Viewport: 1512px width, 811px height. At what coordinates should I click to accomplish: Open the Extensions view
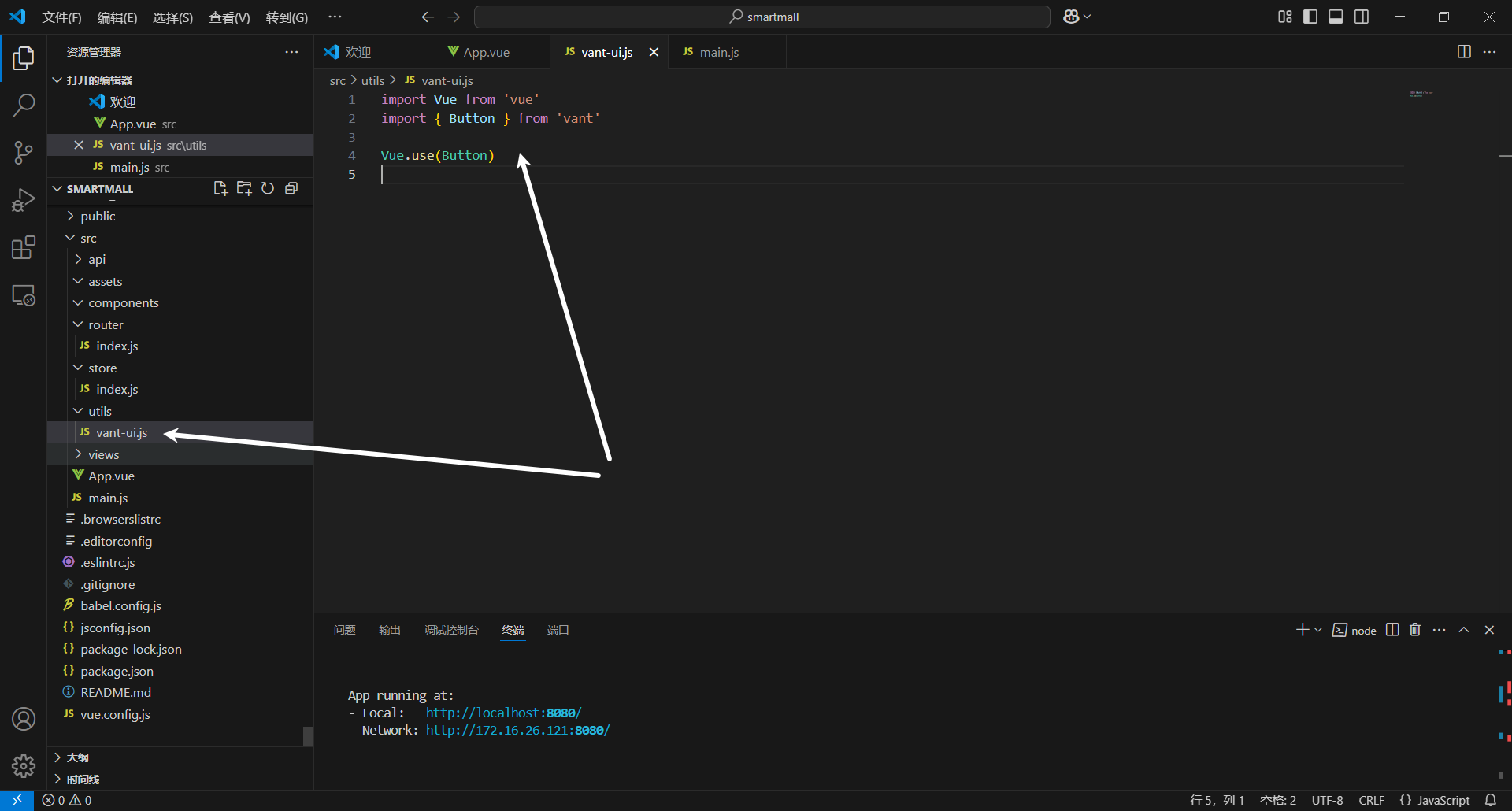24,248
